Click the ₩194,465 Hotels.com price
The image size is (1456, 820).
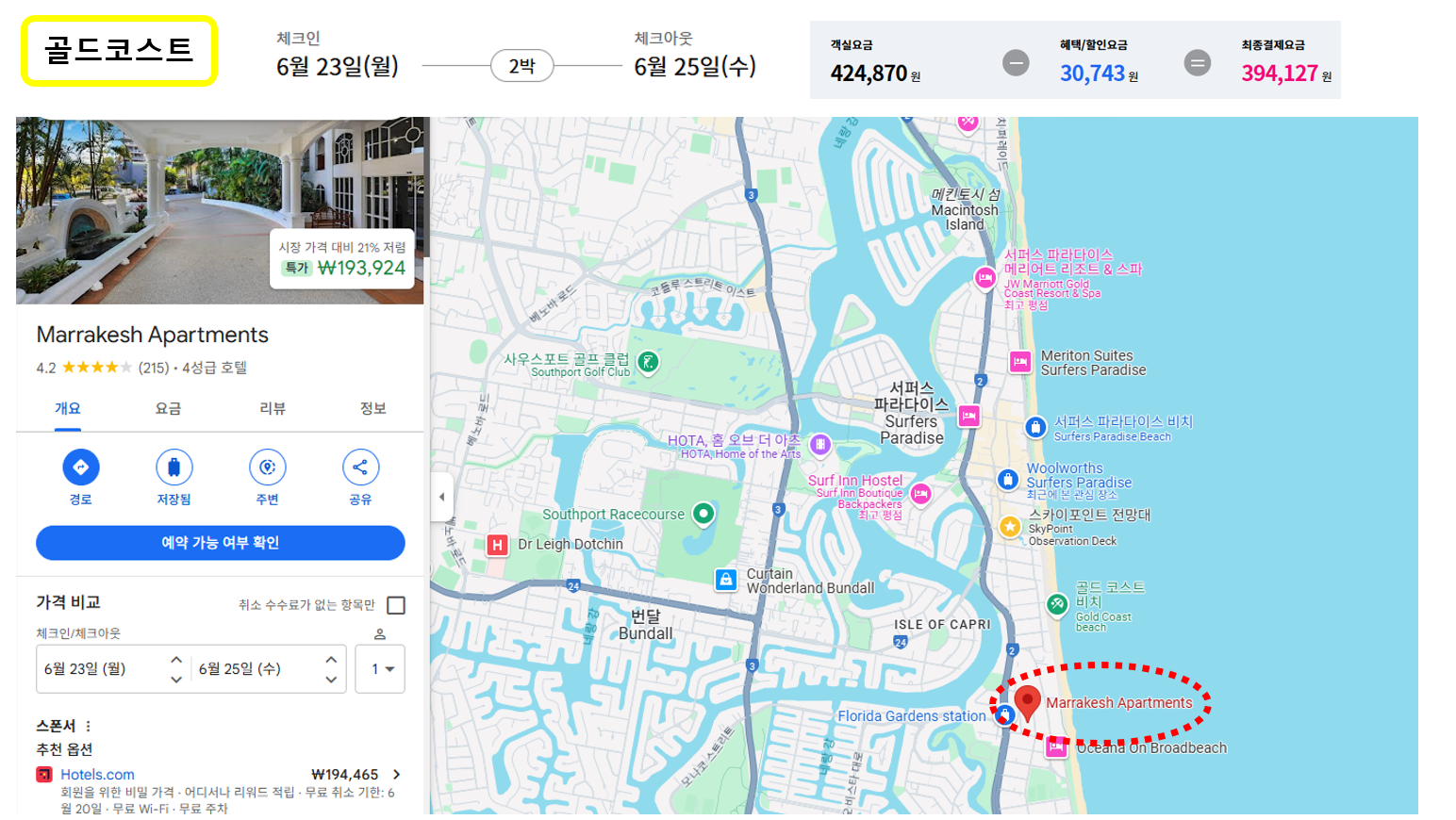click(345, 775)
